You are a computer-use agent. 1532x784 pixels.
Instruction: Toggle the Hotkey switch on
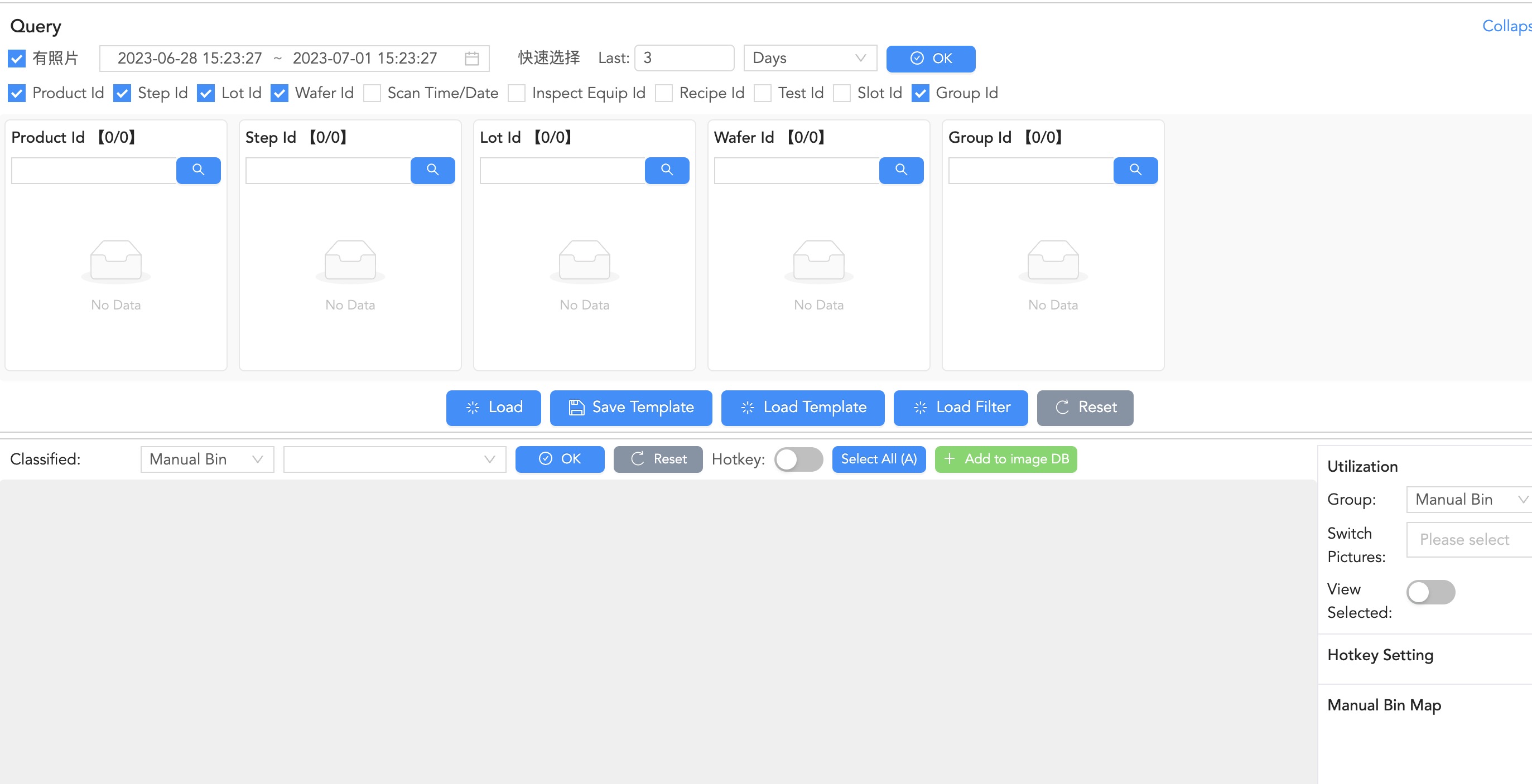(x=797, y=459)
